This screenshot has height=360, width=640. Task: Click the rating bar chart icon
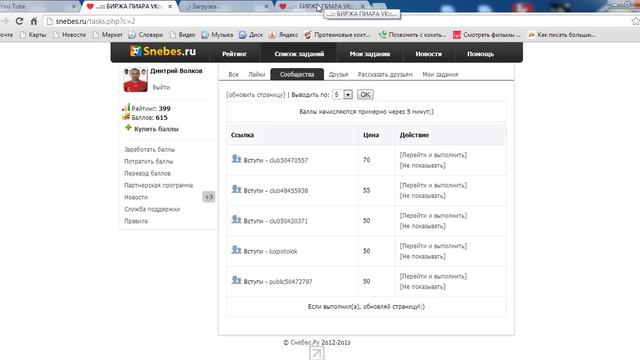pos(126,107)
